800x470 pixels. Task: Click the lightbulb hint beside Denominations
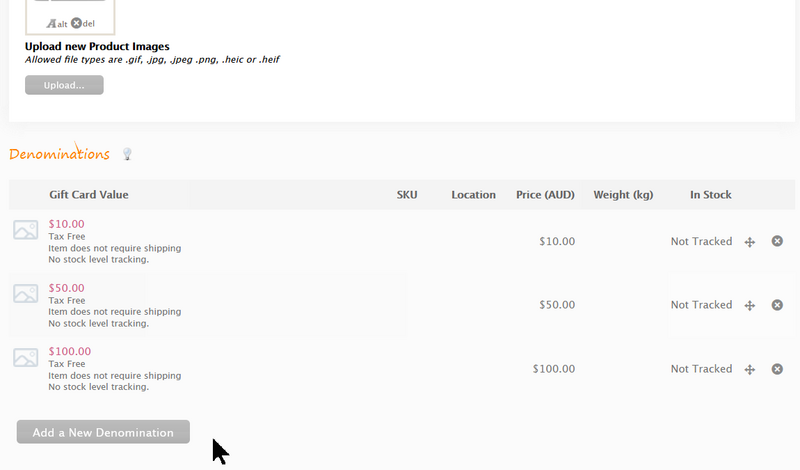point(127,154)
